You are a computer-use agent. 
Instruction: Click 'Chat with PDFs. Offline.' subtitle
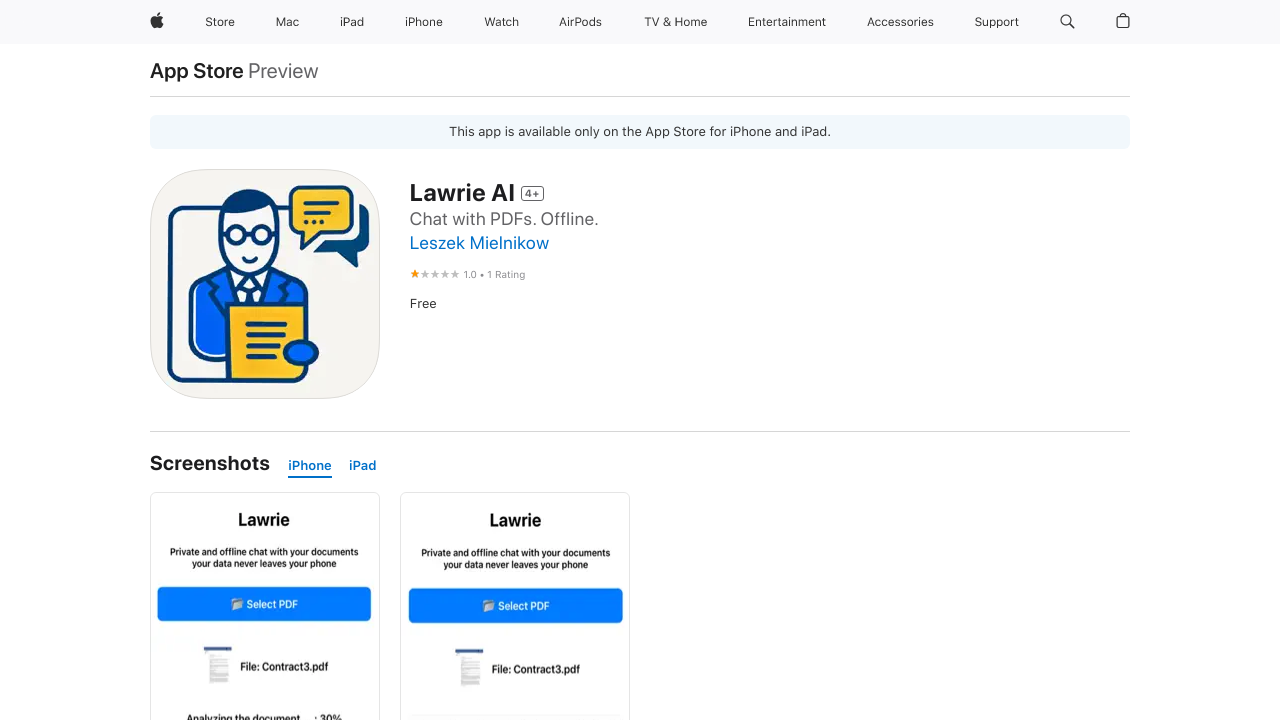[504, 219]
